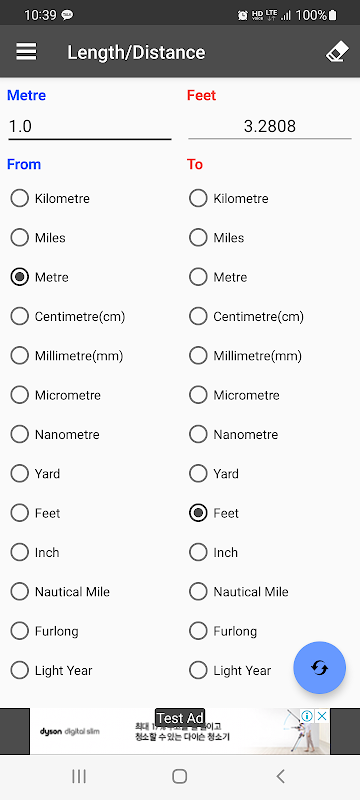
Task: Tap the eraser clear icon
Action: 337,52
